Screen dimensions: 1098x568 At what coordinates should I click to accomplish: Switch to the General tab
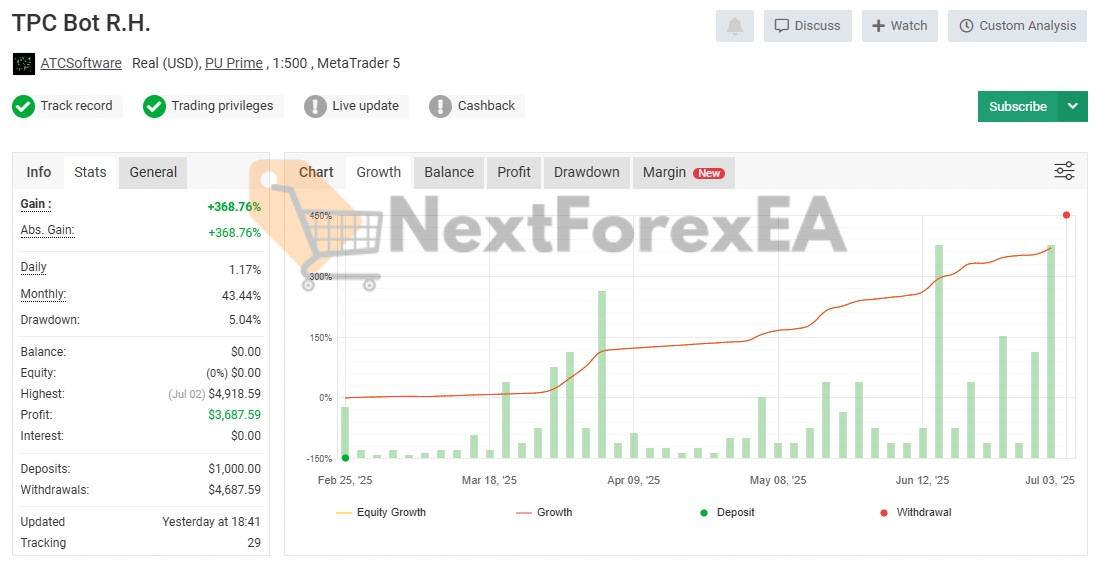[153, 172]
